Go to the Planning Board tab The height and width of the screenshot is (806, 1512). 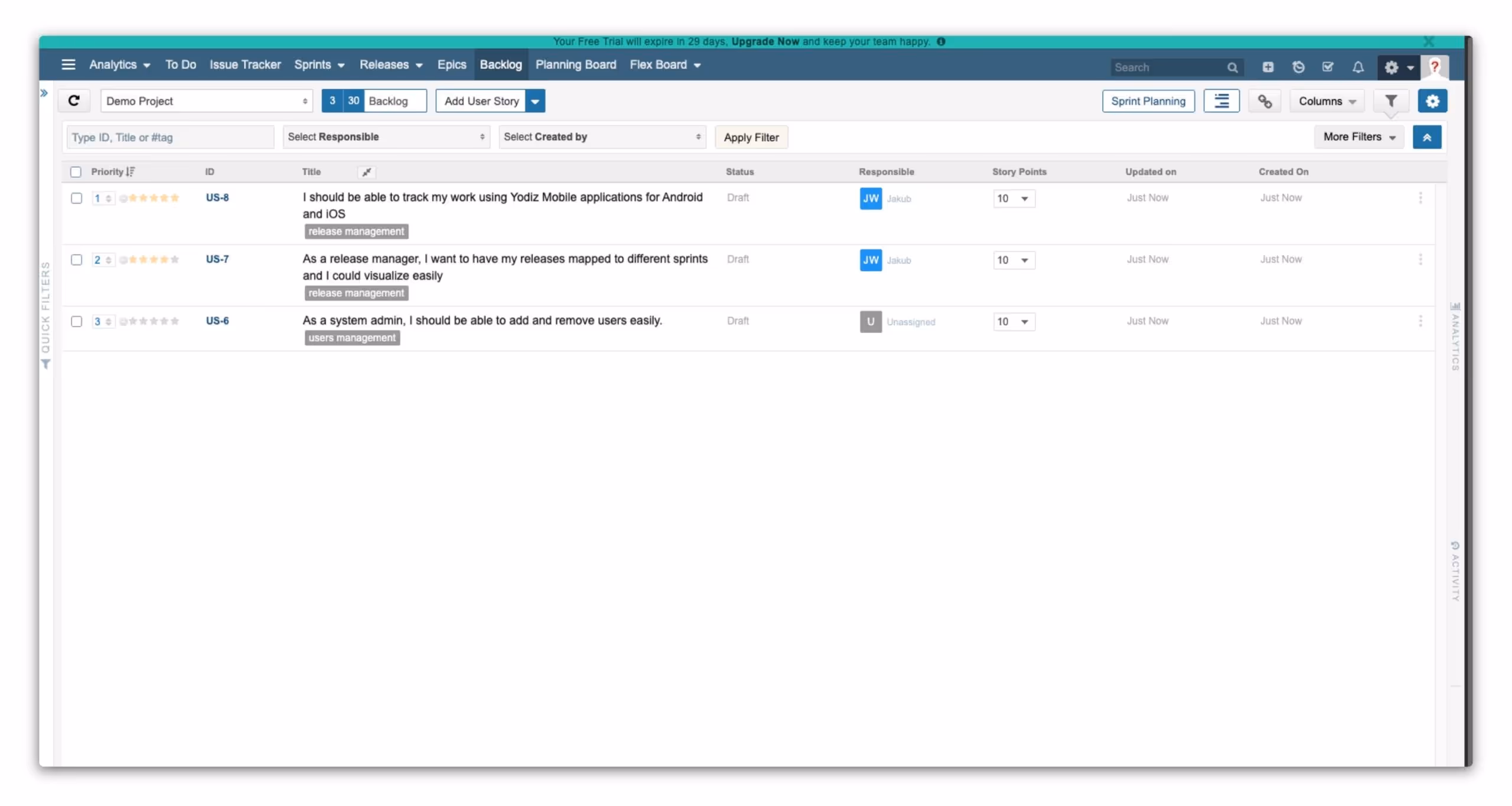pyautogui.click(x=575, y=64)
